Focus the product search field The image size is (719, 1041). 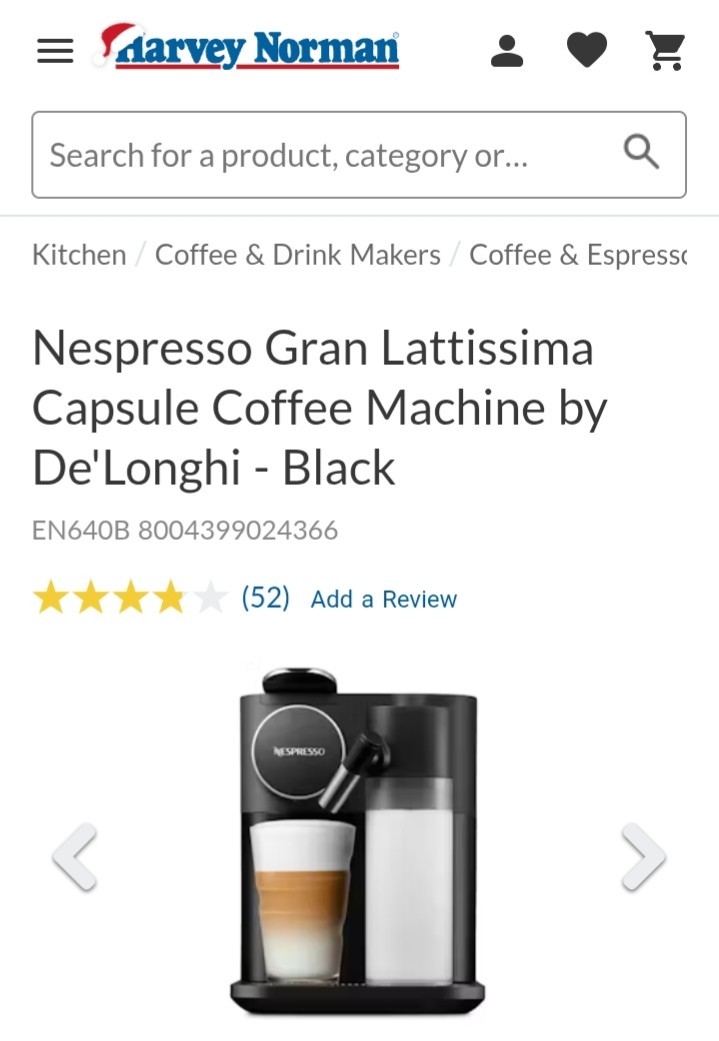(x=359, y=155)
